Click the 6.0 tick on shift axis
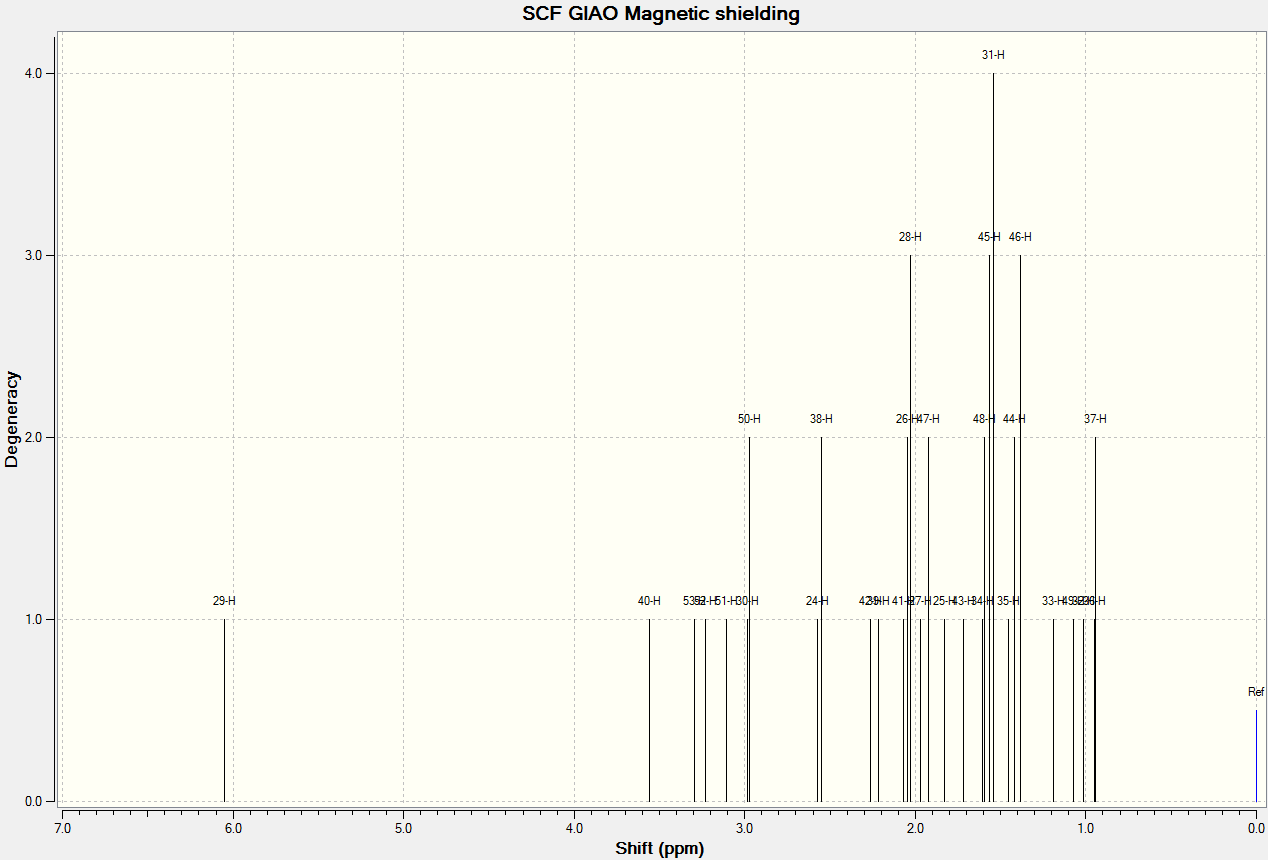The width and height of the screenshot is (1268, 860). 233,829
